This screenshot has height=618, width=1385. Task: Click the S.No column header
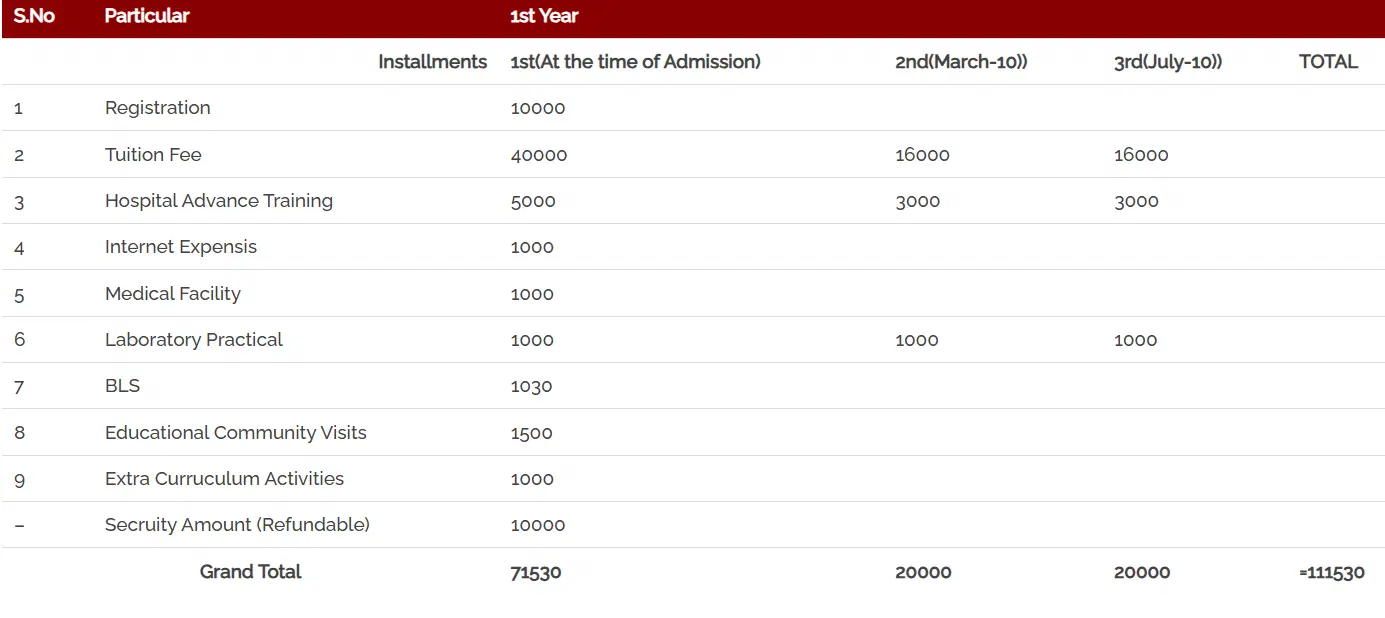pyautogui.click(x=34, y=16)
